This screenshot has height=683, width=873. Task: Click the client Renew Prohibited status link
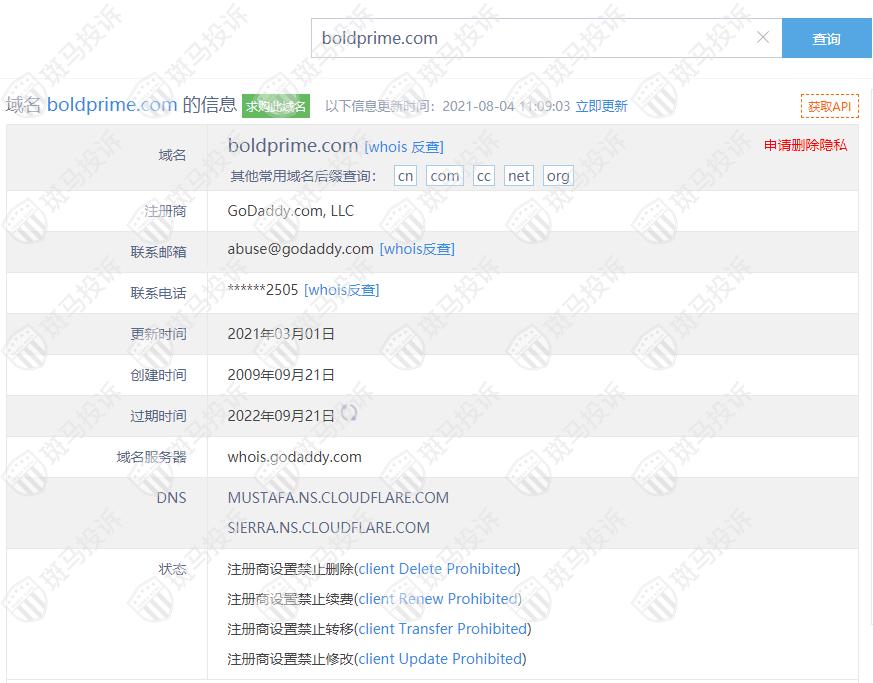tap(438, 599)
